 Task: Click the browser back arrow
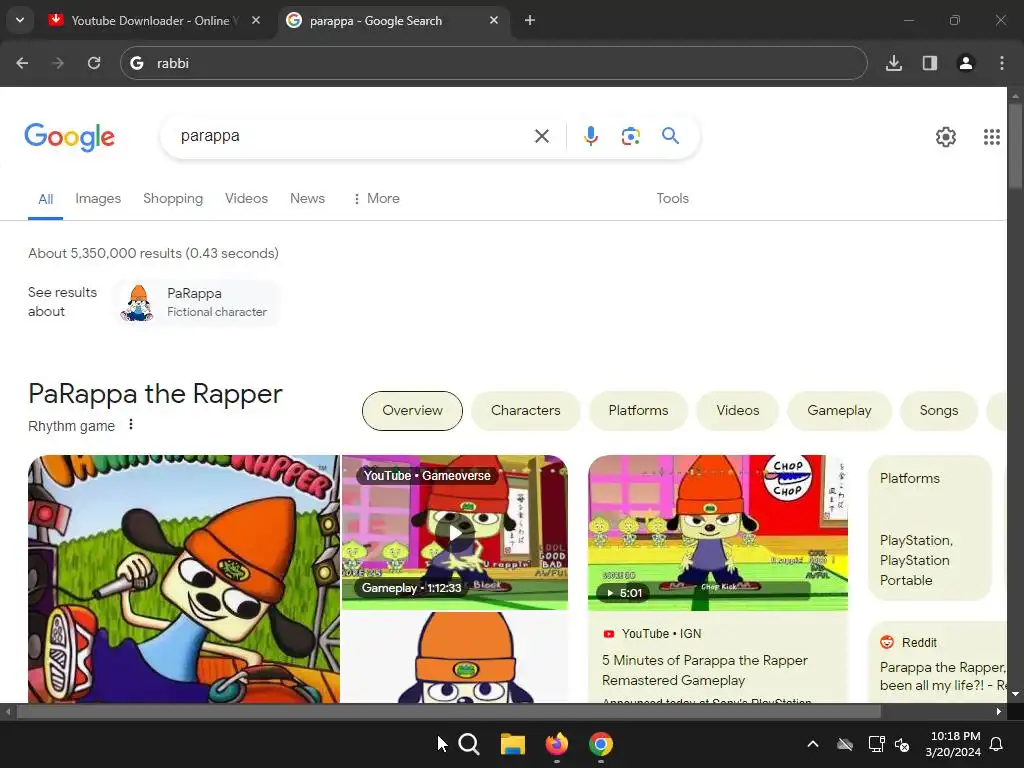pos(22,63)
